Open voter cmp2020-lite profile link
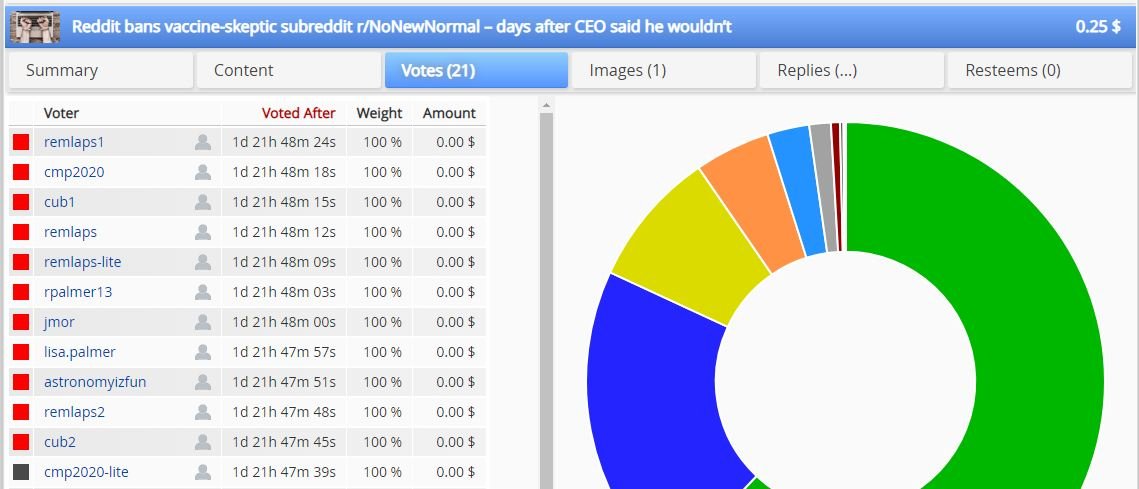The width and height of the screenshot is (1139, 489). pos(86,472)
